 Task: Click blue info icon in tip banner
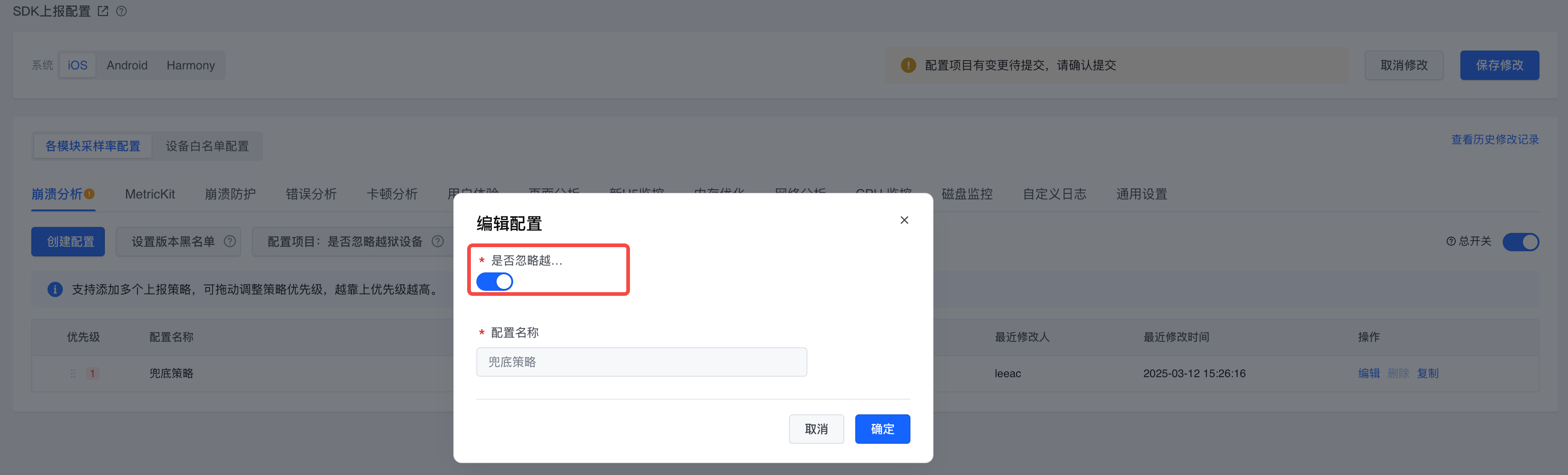55,289
